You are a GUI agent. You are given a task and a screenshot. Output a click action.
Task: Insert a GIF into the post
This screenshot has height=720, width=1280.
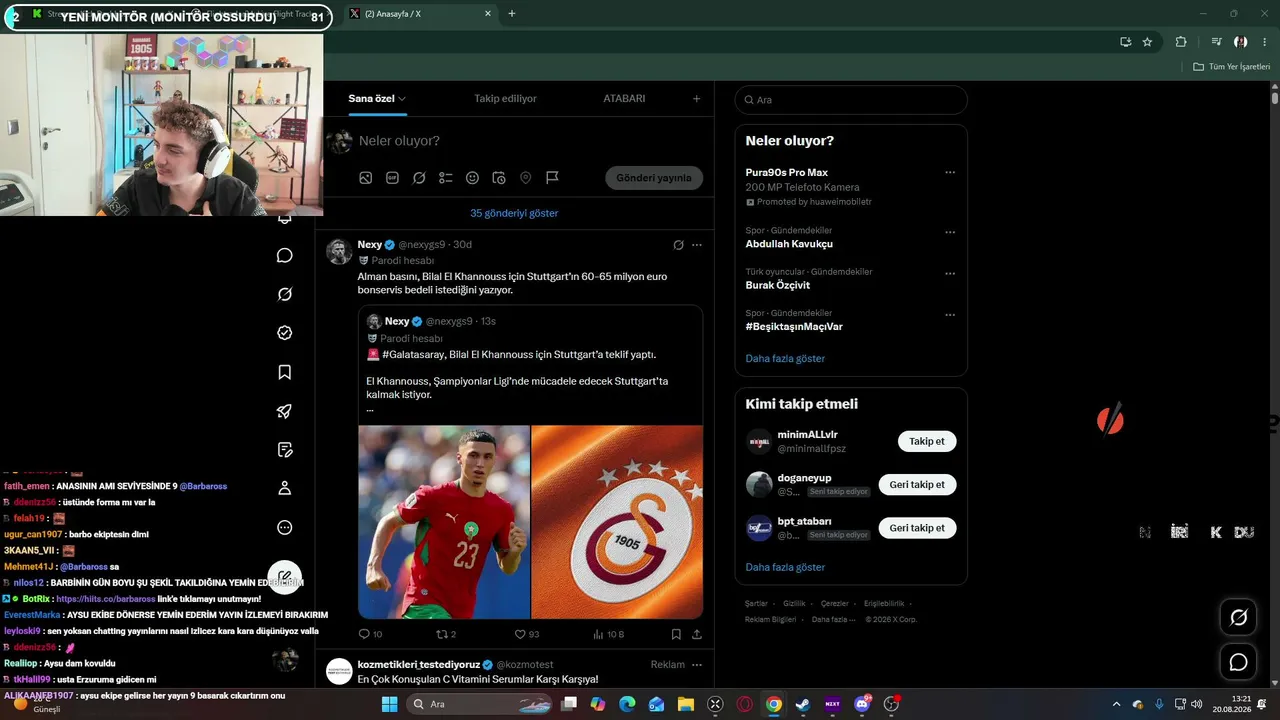click(392, 178)
